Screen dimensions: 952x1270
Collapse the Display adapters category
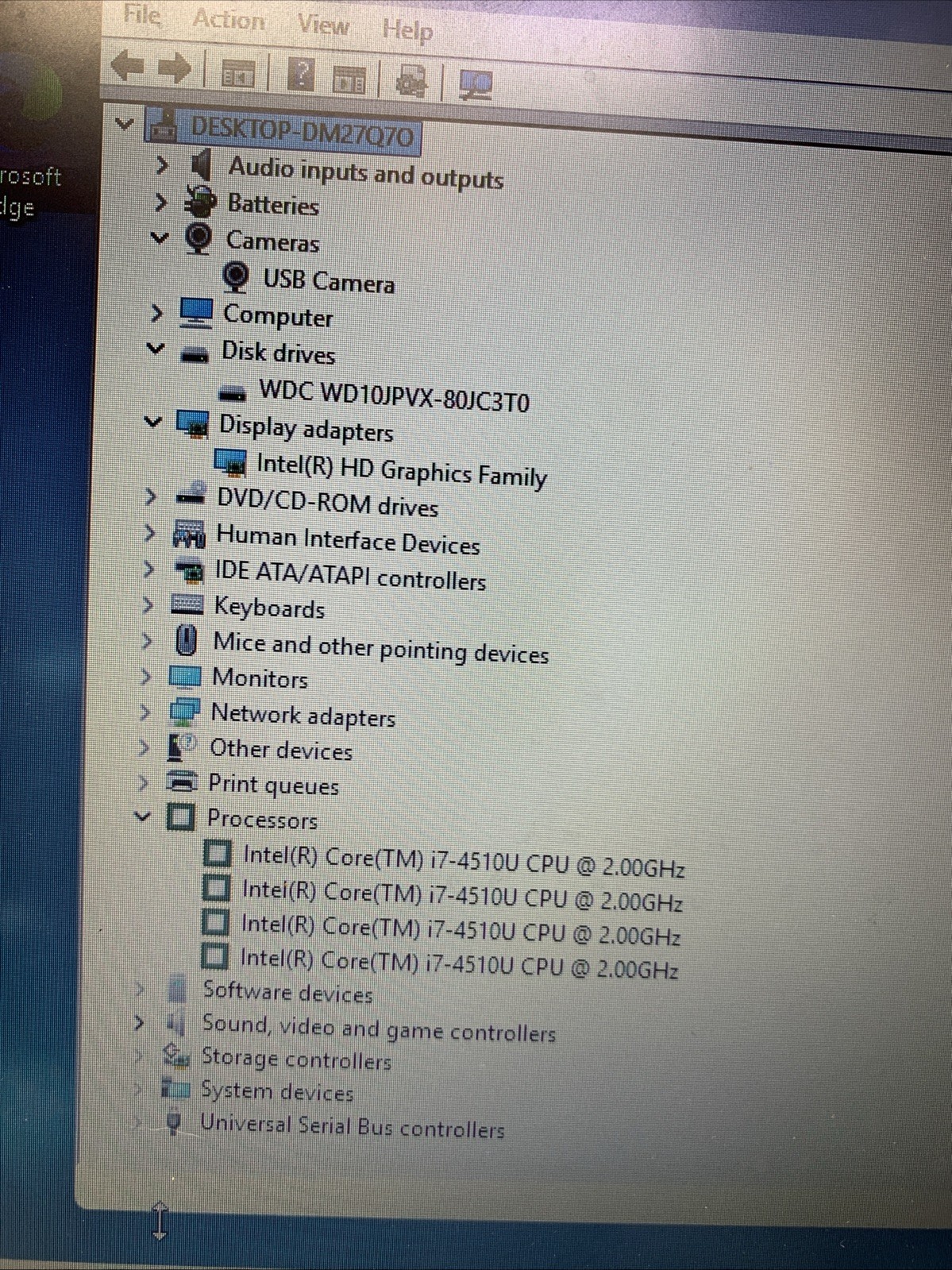(153, 422)
